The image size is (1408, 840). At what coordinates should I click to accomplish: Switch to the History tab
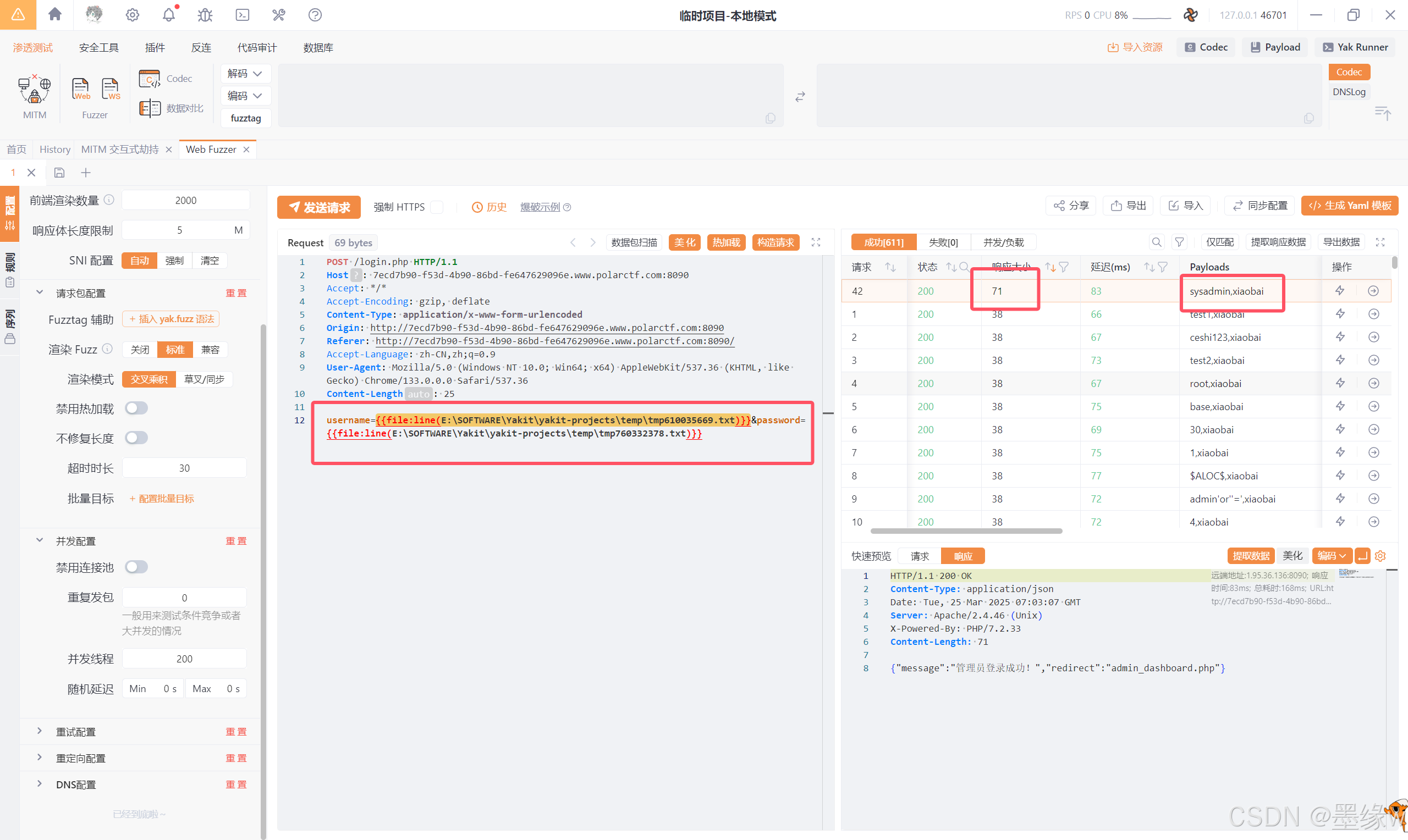55,150
